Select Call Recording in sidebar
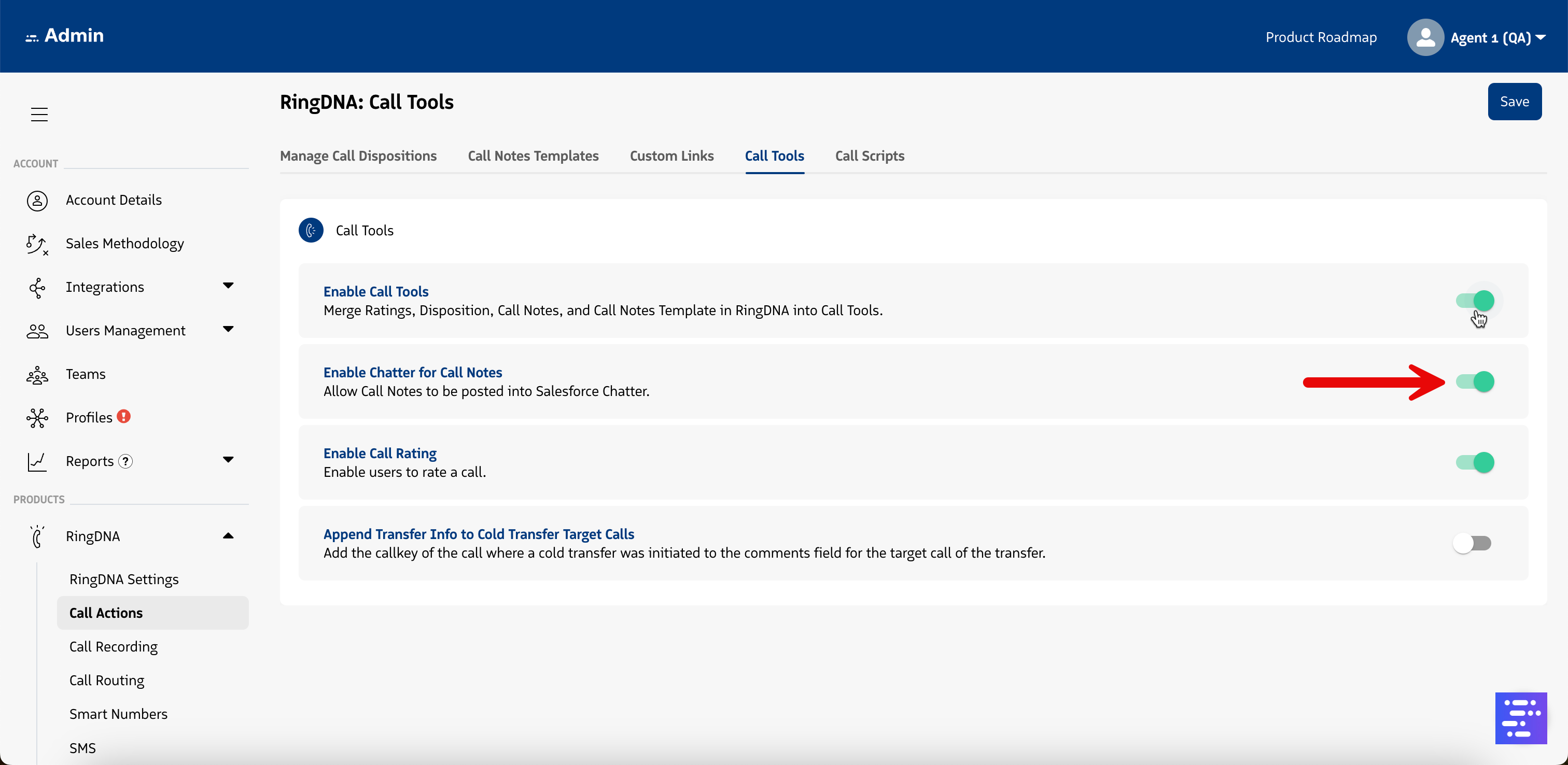Screen dimensions: 1568x765 (x=113, y=646)
